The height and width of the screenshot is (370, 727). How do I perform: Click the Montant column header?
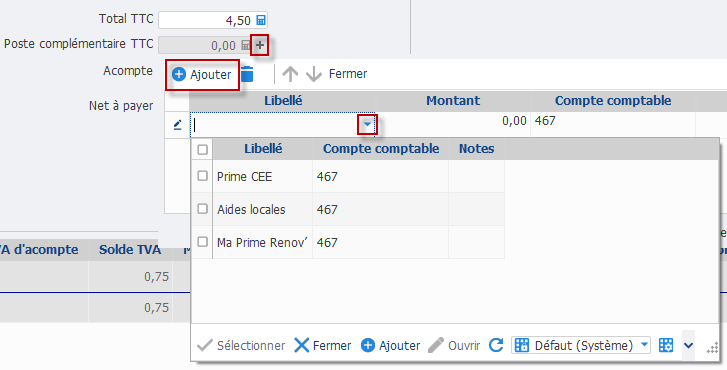(453, 101)
